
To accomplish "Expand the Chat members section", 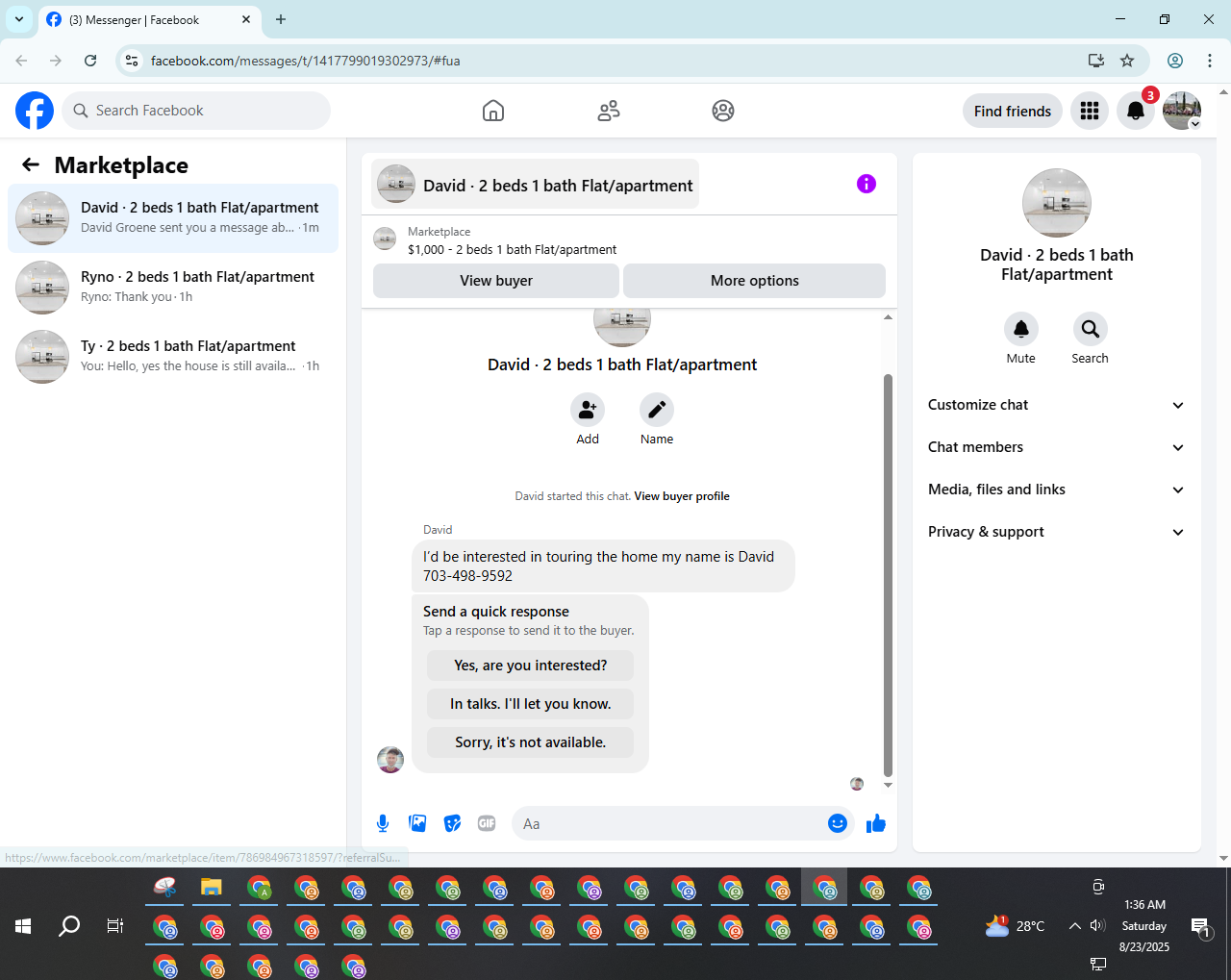I will click(x=1057, y=447).
